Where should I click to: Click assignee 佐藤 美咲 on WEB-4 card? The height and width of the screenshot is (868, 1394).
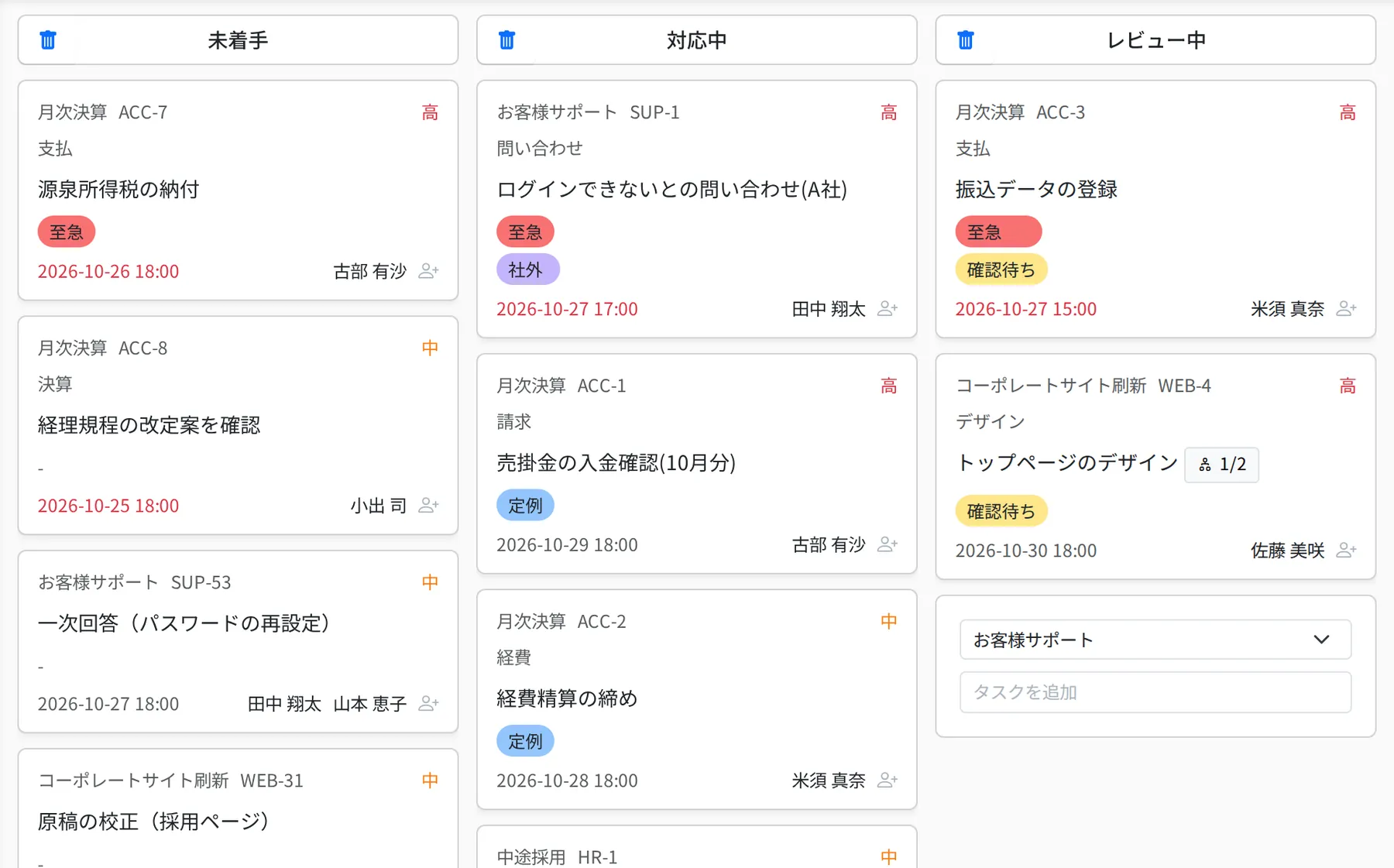tap(1287, 551)
